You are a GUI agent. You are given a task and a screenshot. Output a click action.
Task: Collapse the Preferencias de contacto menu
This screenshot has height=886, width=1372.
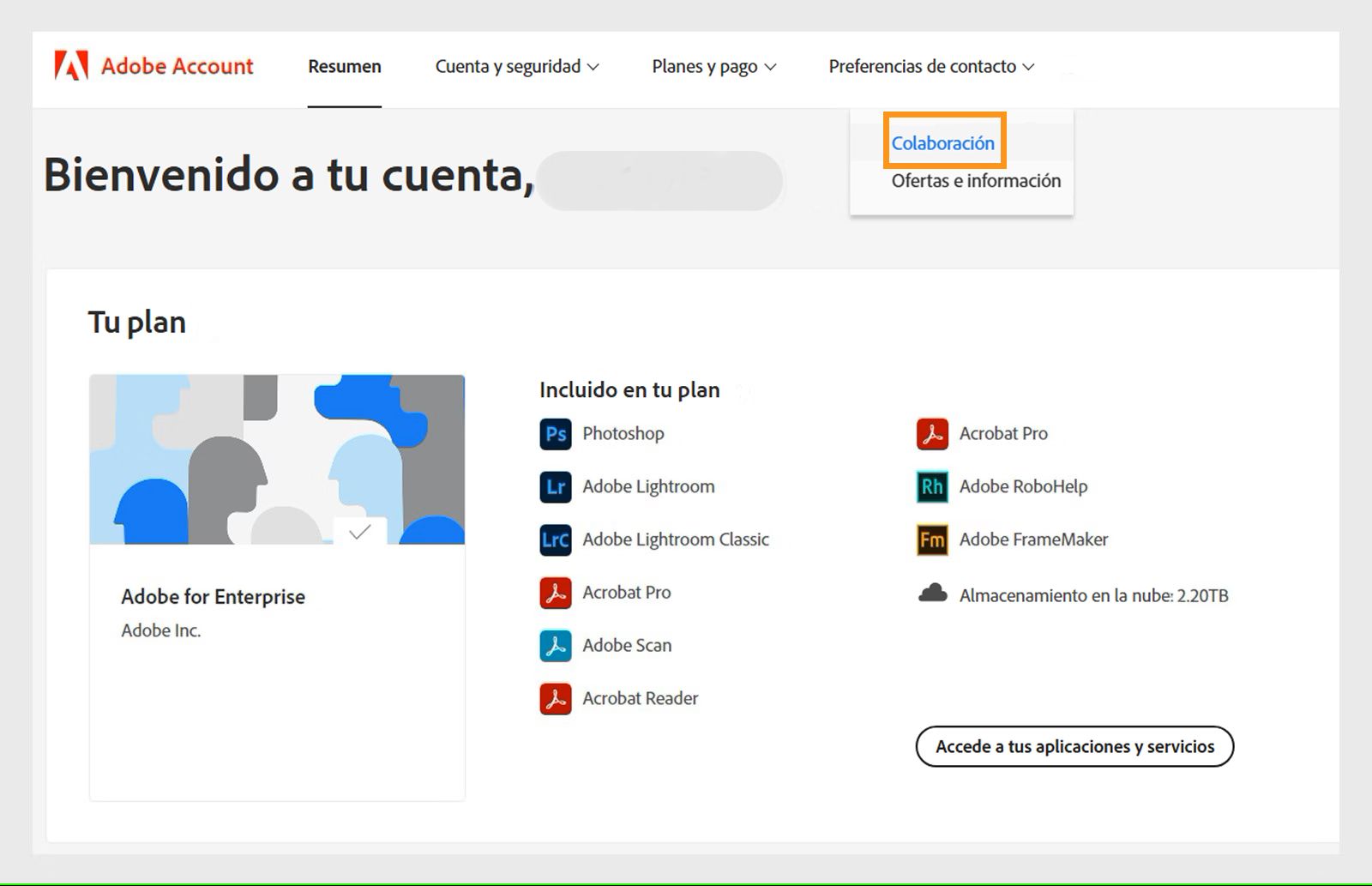point(931,66)
